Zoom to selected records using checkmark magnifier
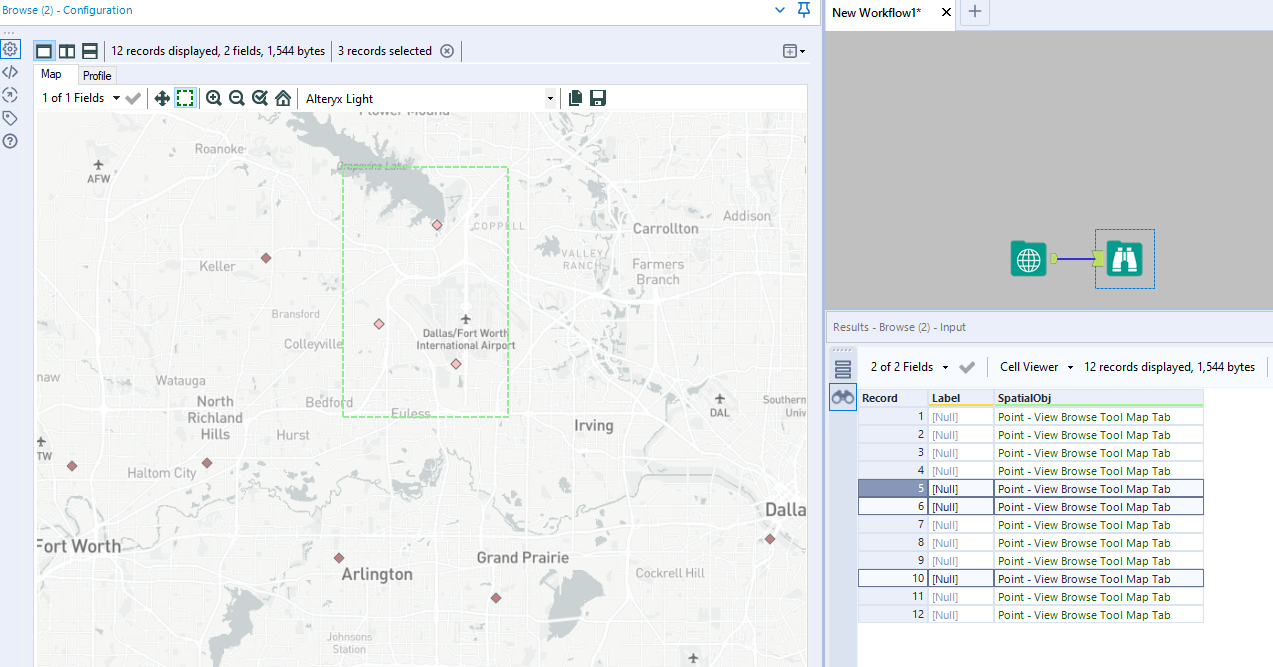This screenshot has width=1273, height=667. (259, 97)
